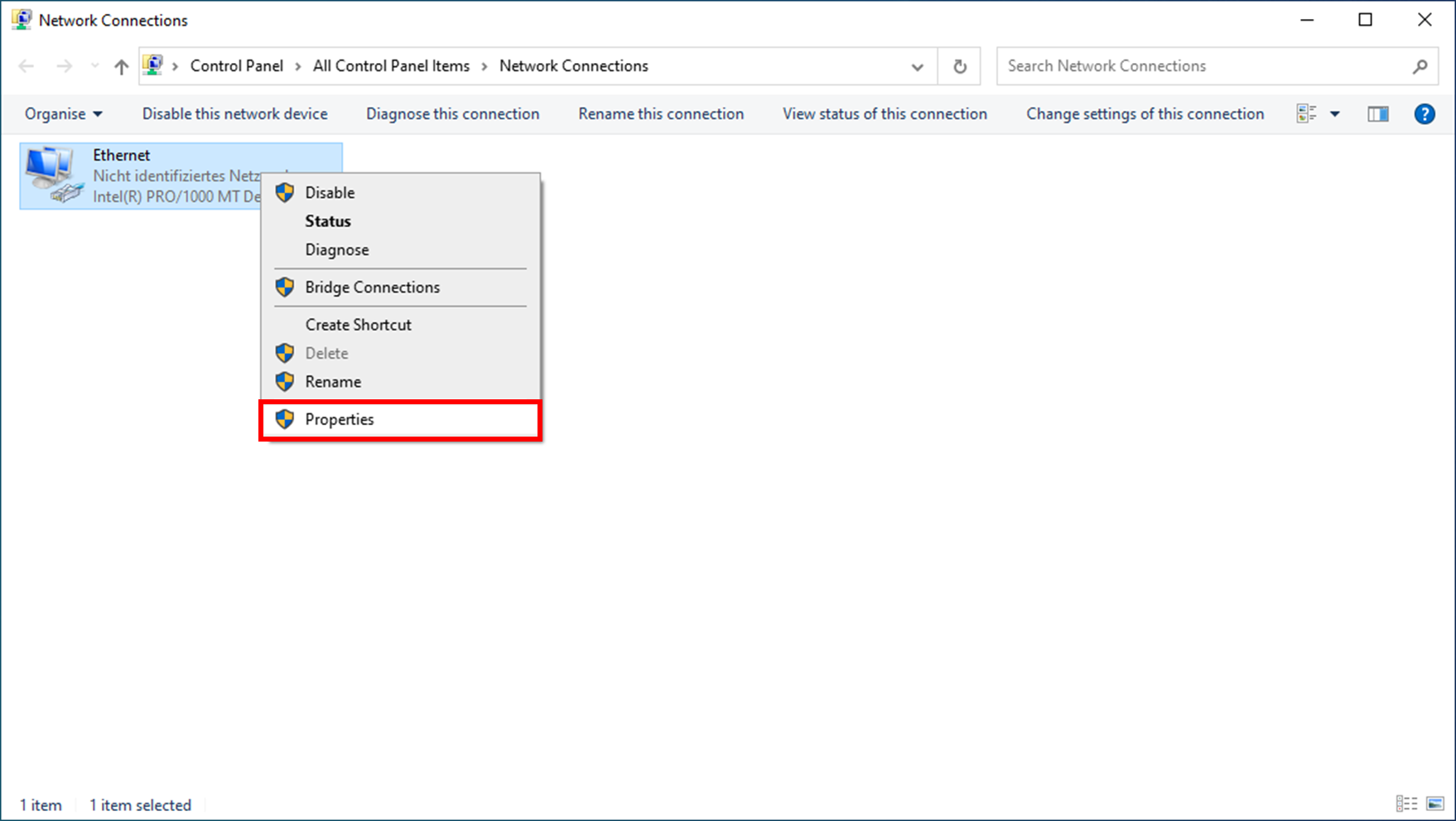Click the Search Network Connections field
This screenshot has height=821, width=1456.
click(x=1201, y=66)
